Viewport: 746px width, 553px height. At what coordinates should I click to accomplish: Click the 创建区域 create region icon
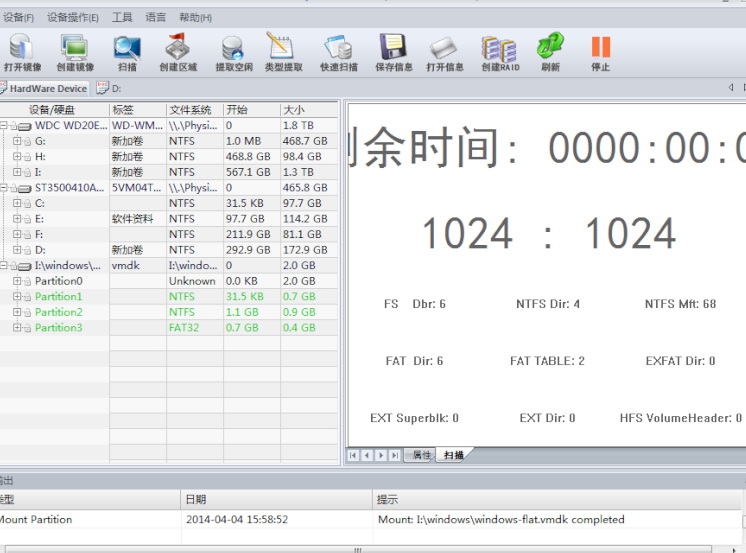pos(178,52)
